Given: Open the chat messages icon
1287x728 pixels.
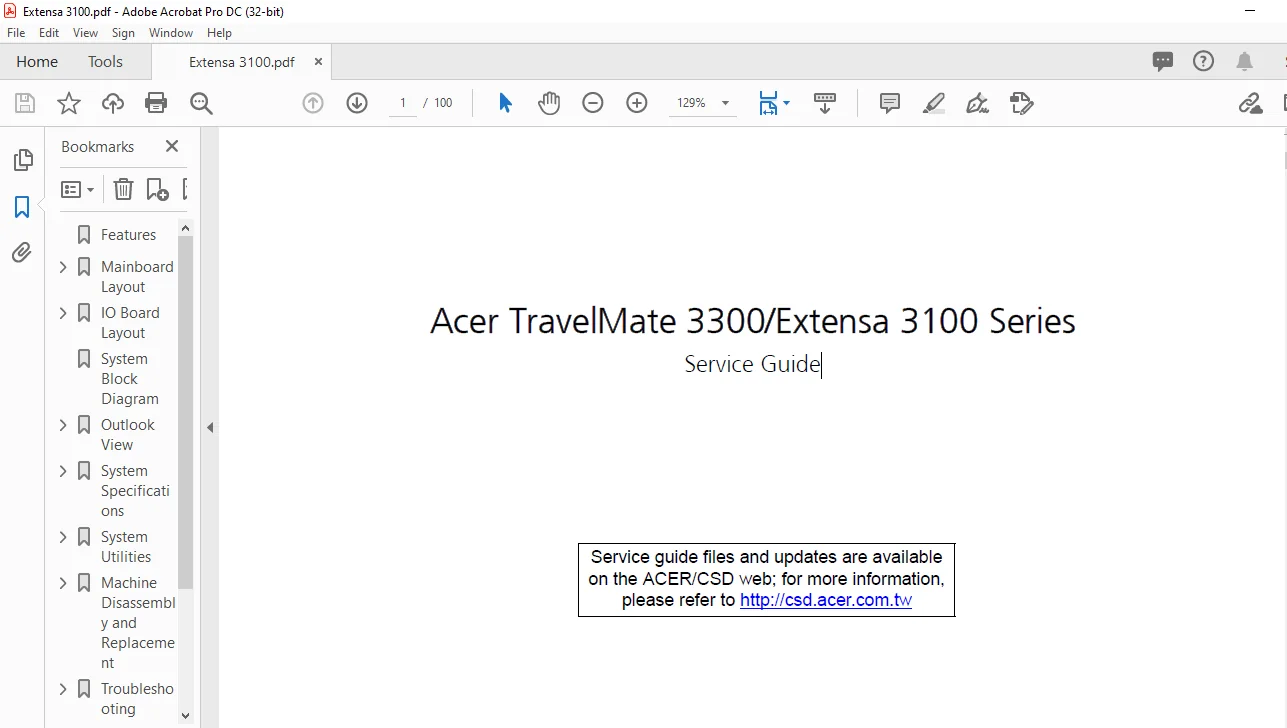Looking at the screenshot, I should click(x=1163, y=61).
